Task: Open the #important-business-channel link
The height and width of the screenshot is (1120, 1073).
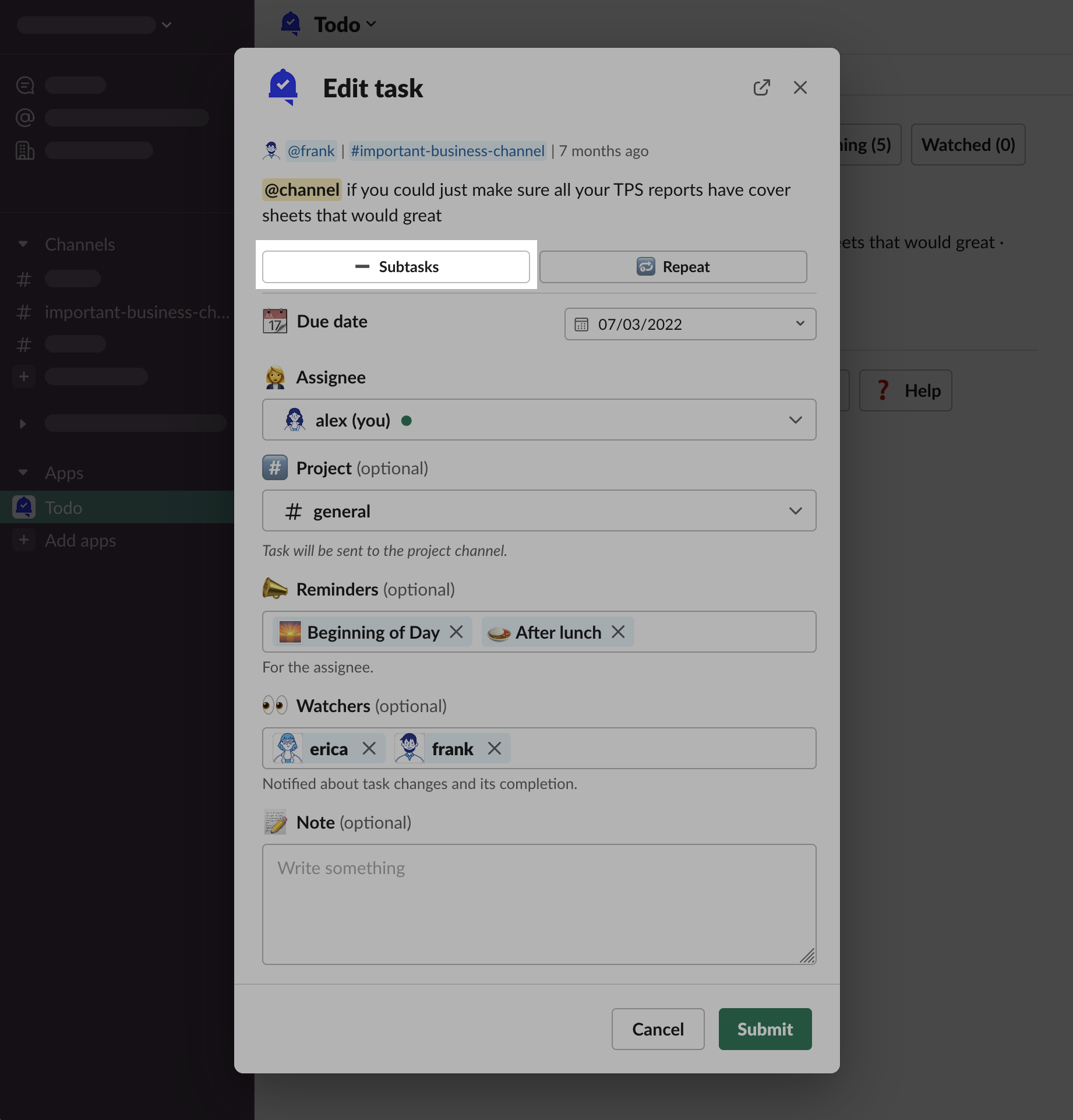Action: coord(447,151)
